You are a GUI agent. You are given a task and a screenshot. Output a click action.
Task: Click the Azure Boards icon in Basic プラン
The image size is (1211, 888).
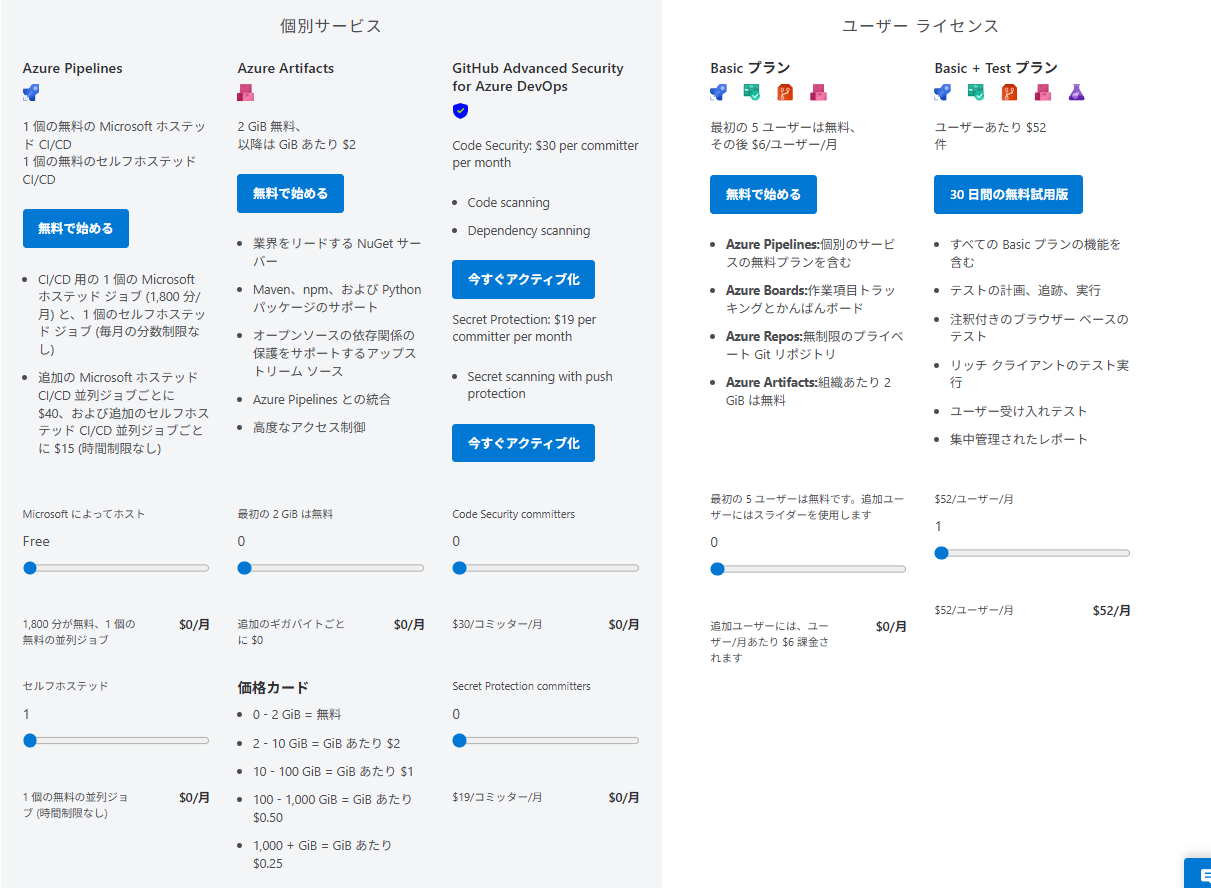tap(752, 93)
